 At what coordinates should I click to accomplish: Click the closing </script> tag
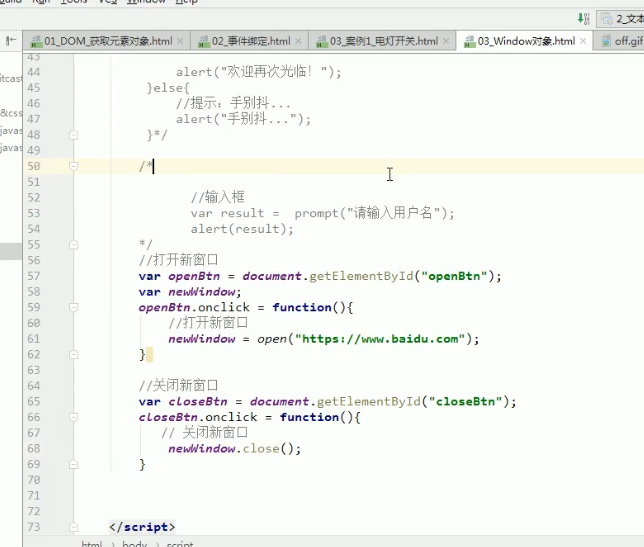(142, 527)
